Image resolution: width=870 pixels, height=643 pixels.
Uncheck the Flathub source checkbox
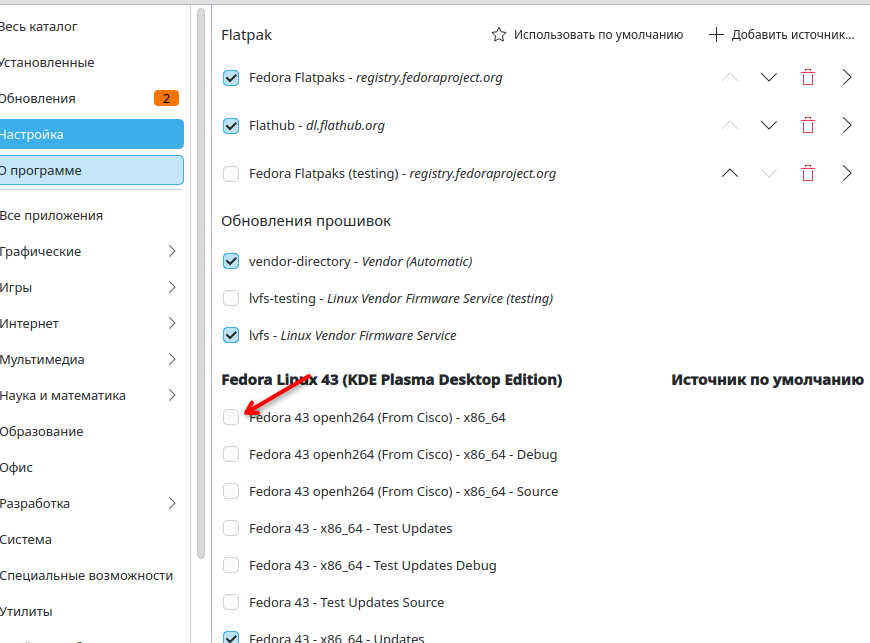tap(231, 126)
